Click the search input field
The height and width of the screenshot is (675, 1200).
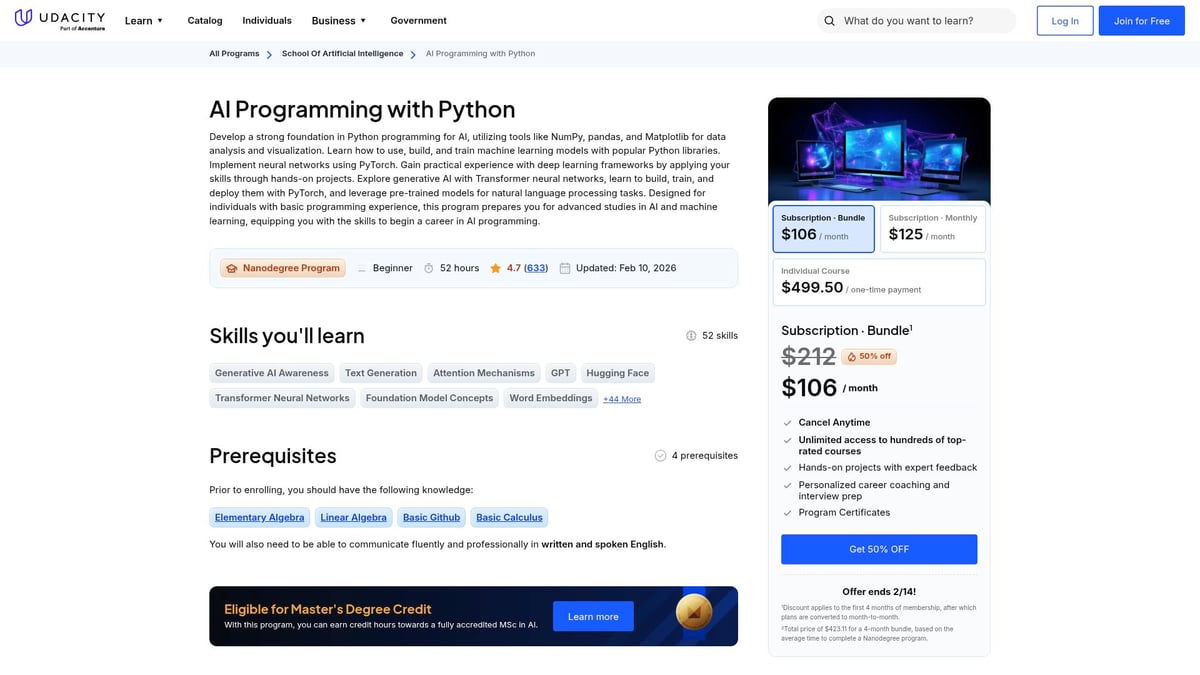pos(916,21)
